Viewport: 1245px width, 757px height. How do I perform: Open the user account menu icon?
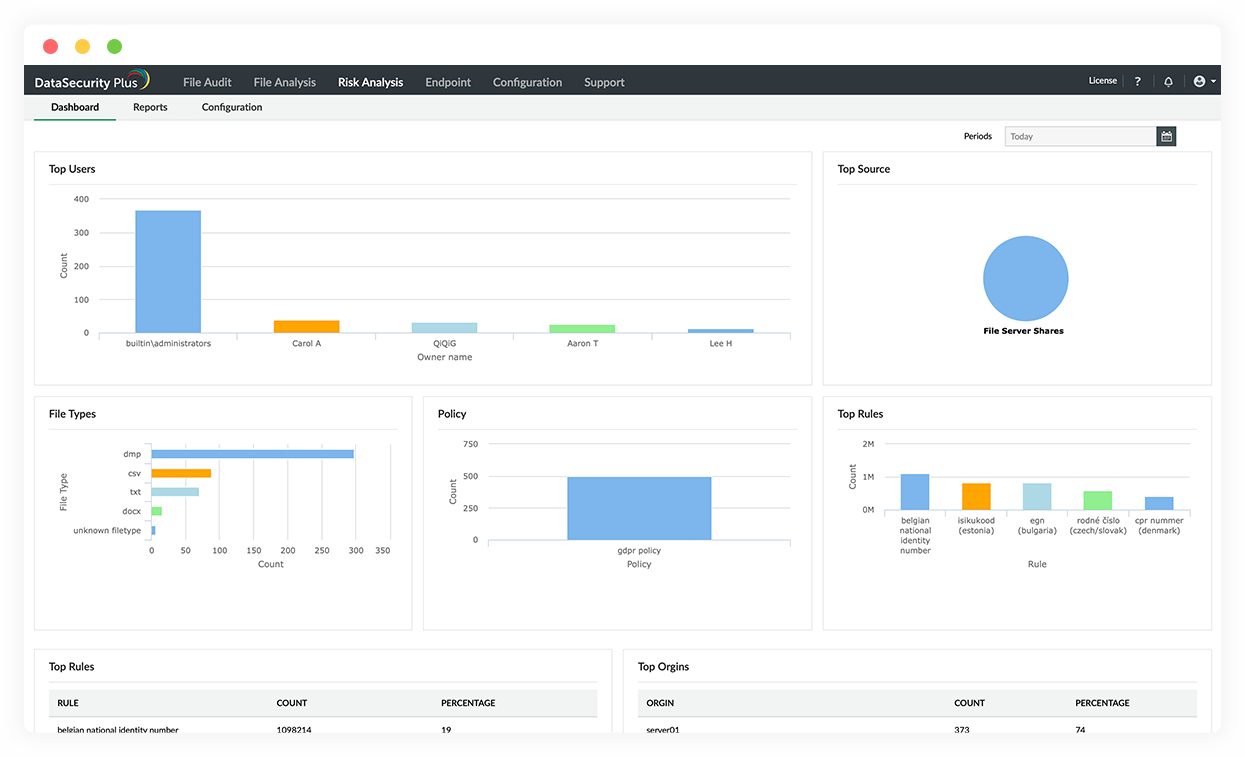1204,81
